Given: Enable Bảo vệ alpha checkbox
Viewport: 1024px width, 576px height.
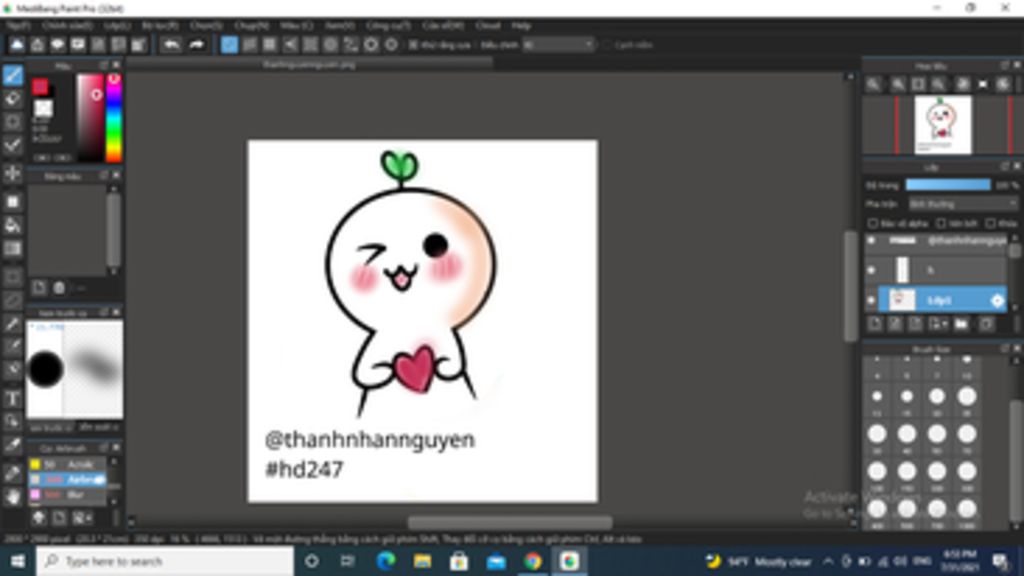Looking at the screenshot, I should [872, 223].
